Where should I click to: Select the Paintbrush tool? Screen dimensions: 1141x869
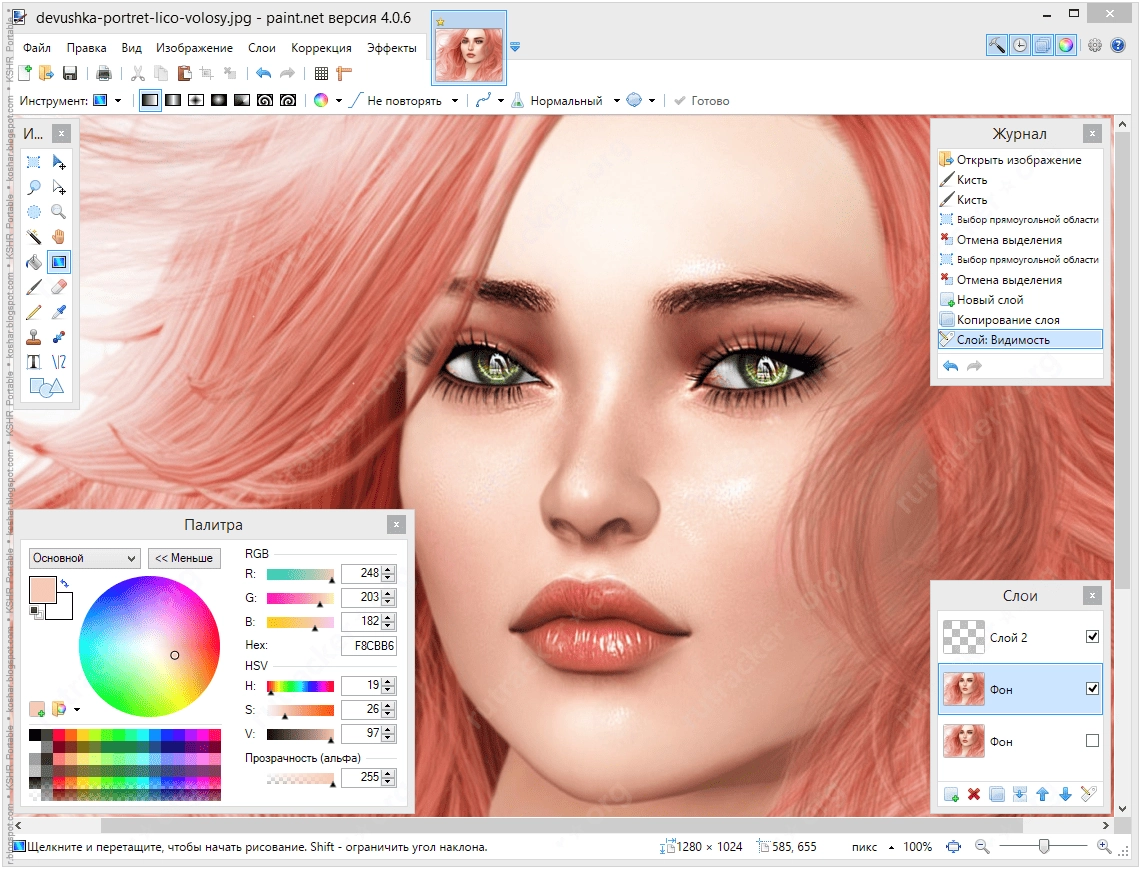pyautogui.click(x=33, y=287)
